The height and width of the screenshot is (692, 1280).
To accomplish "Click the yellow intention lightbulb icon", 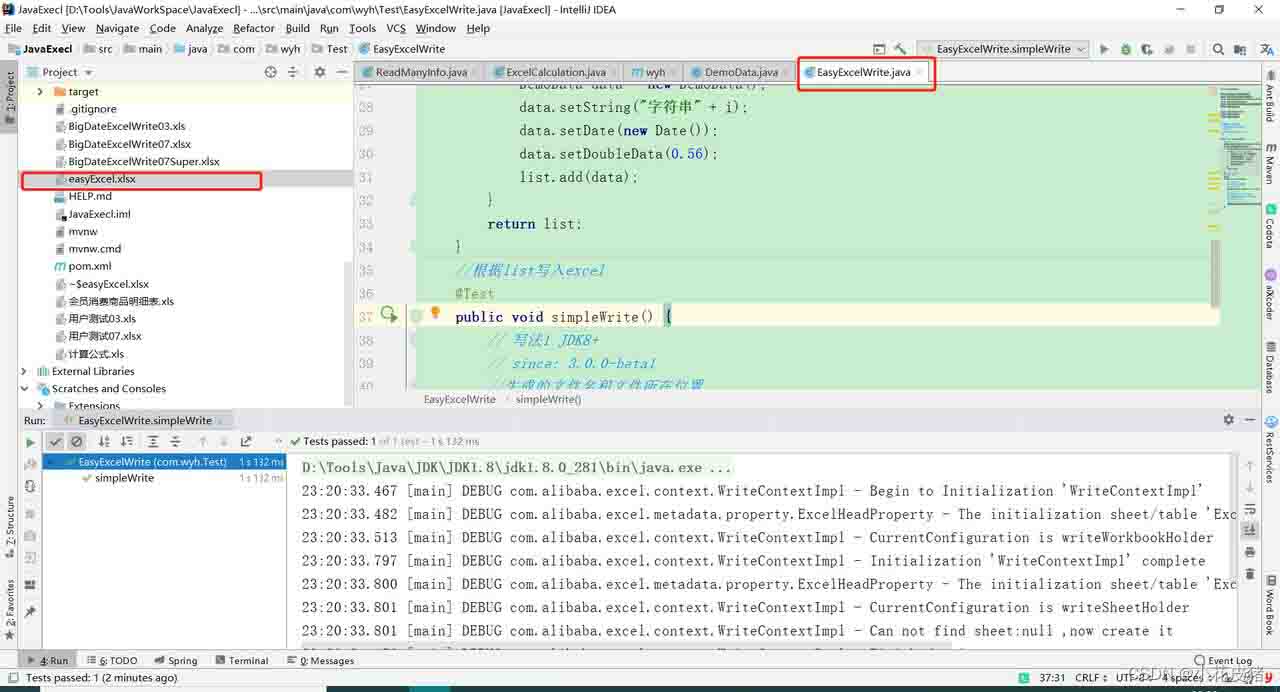I will [435, 313].
